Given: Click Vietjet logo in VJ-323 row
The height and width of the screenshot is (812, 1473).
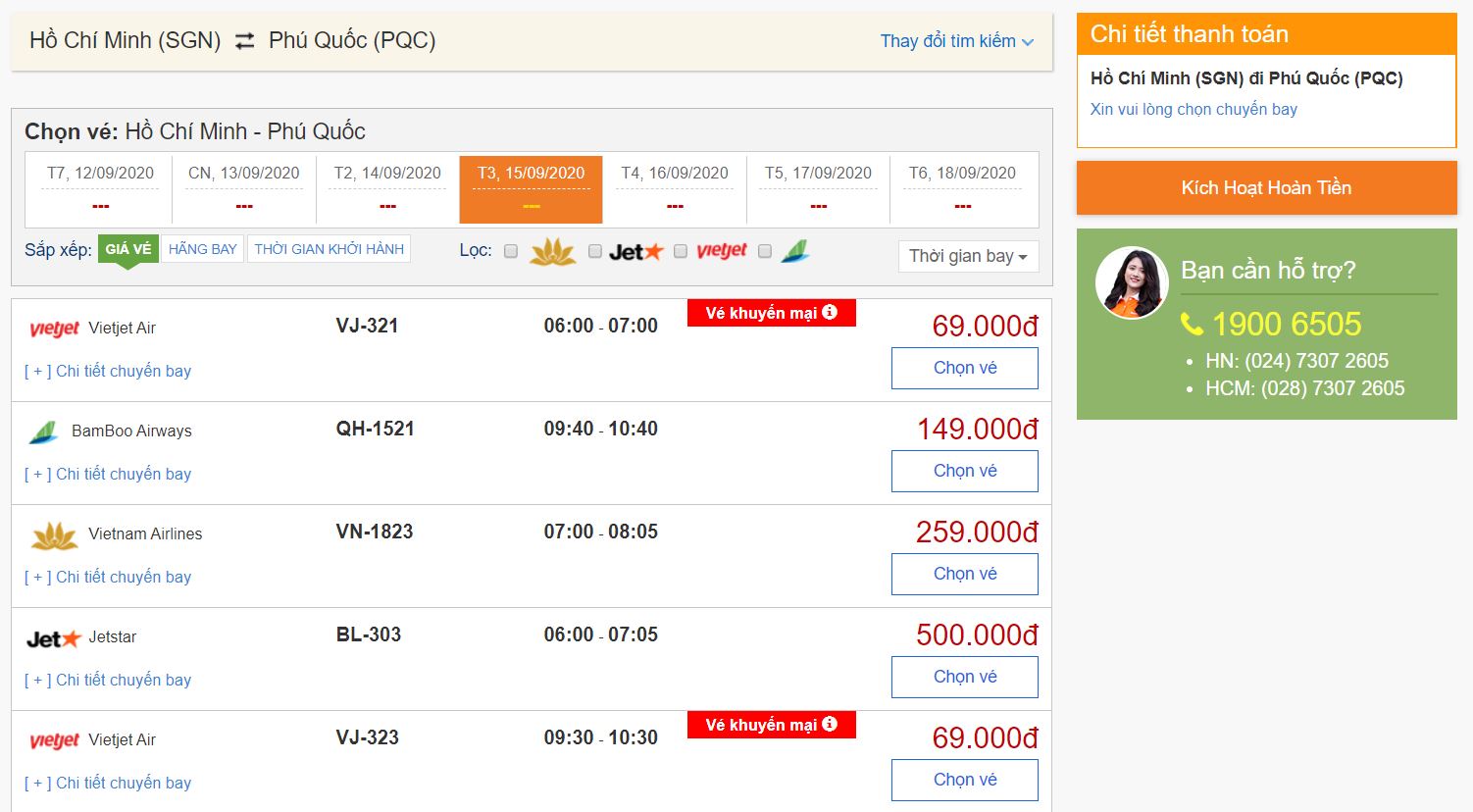Looking at the screenshot, I should point(54,740).
